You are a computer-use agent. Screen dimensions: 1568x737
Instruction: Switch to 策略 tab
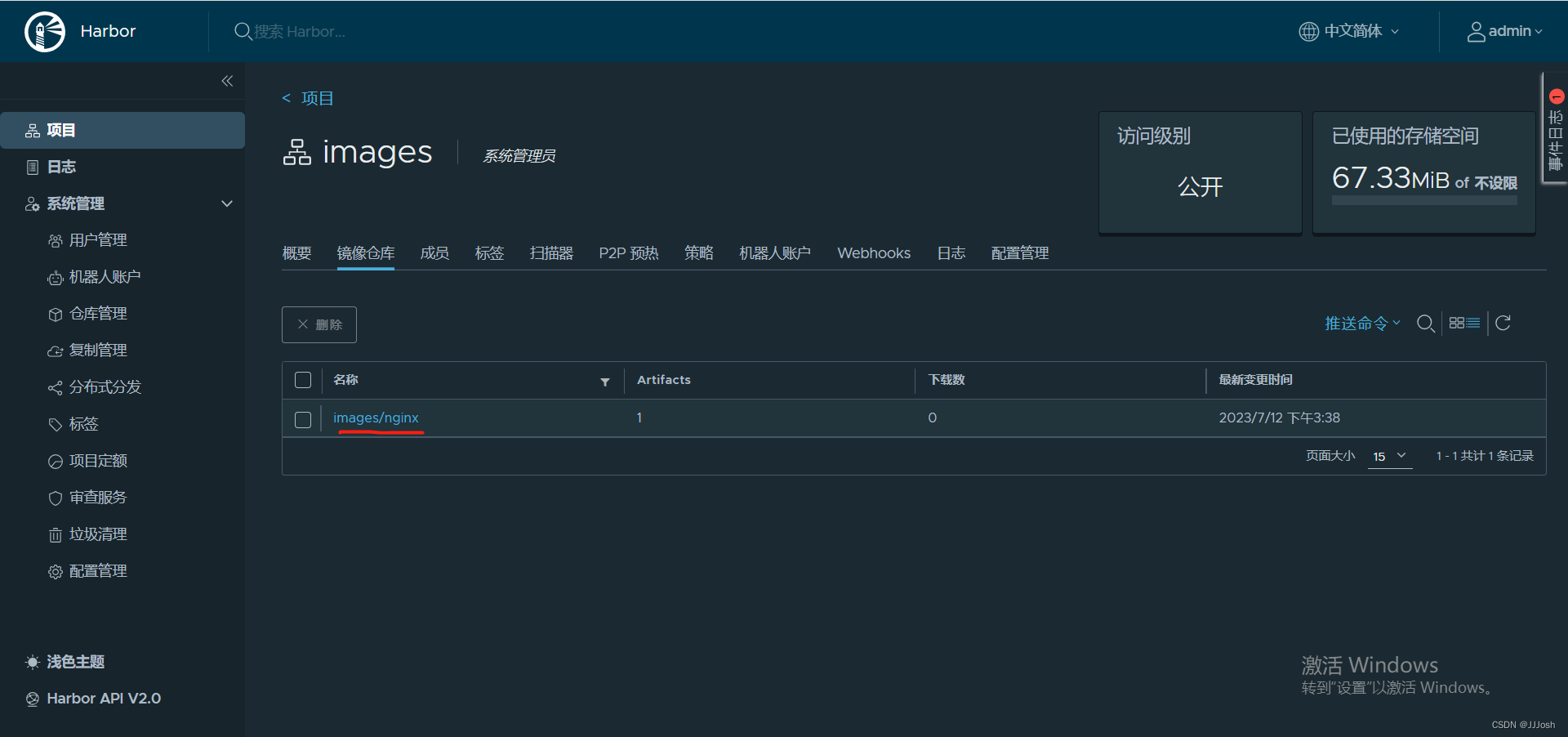click(699, 253)
